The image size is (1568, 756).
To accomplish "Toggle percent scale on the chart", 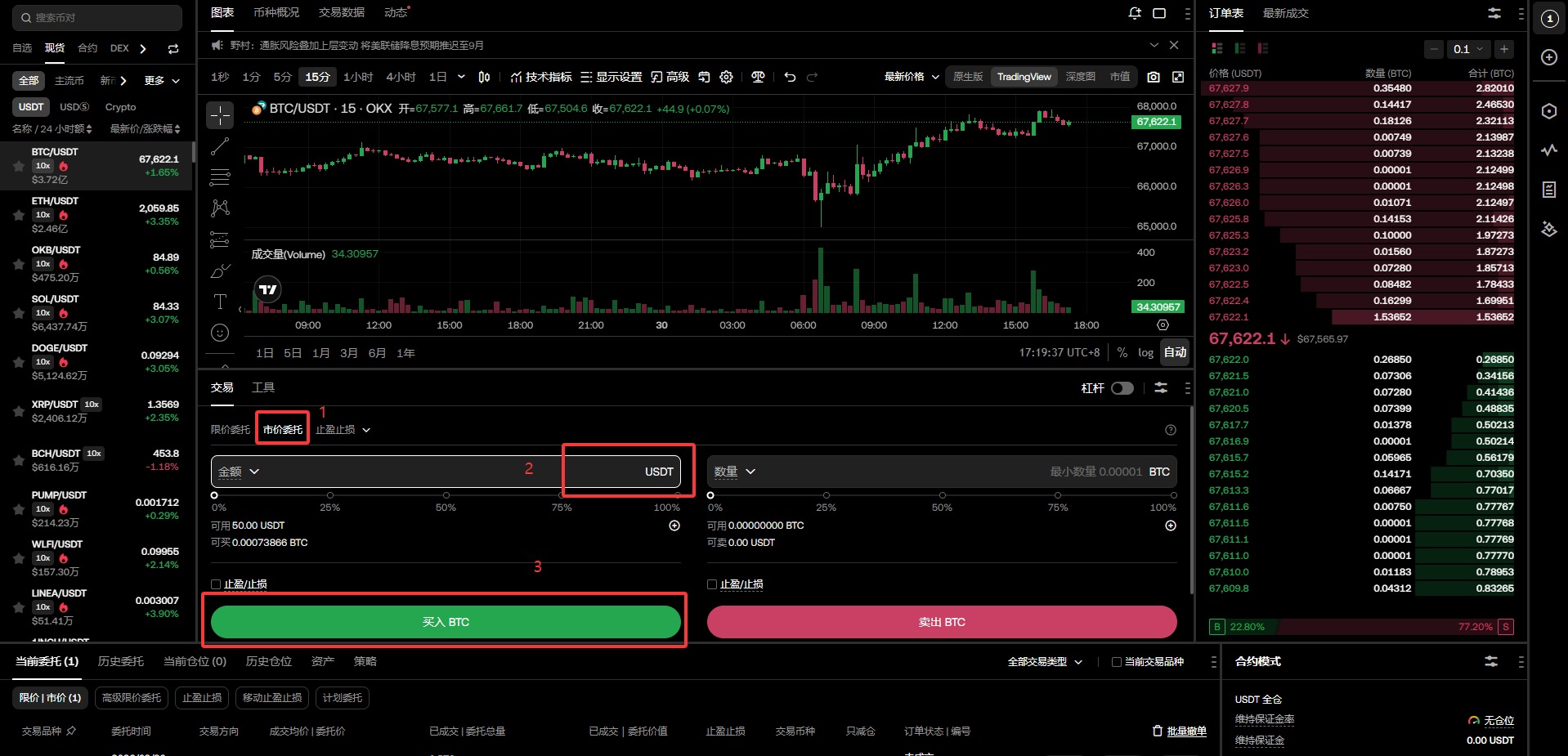I will [1122, 352].
